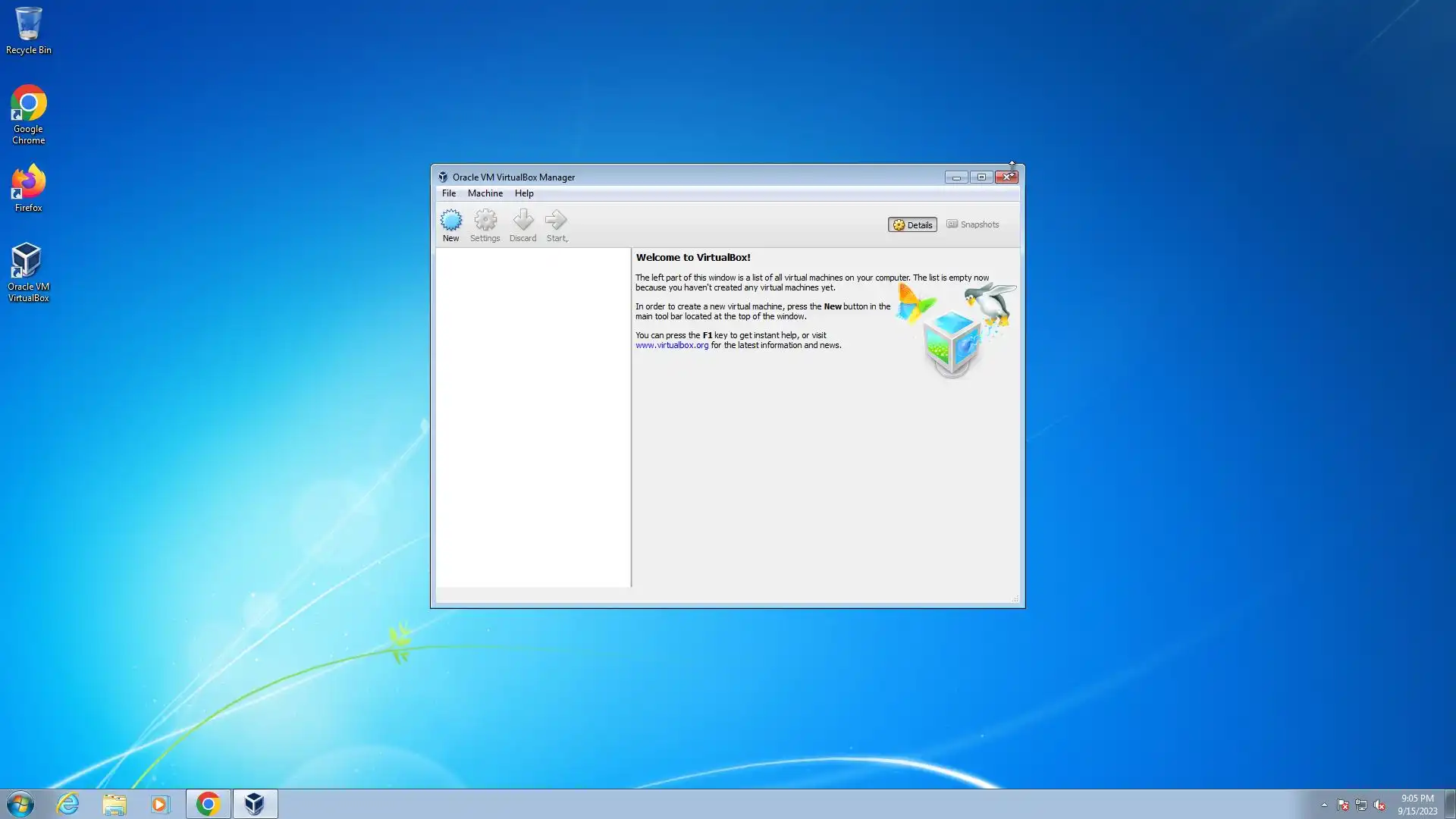Show hidden system tray icons arrow
The width and height of the screenshot is (1456, 819).
[x=1324, y=805]
